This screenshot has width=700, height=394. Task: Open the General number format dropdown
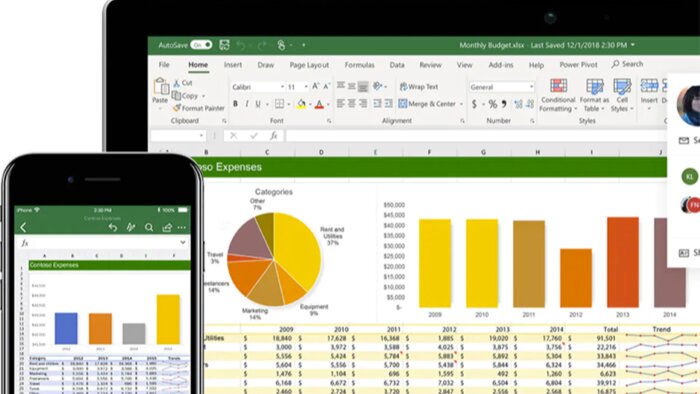(x=531, y=87)
